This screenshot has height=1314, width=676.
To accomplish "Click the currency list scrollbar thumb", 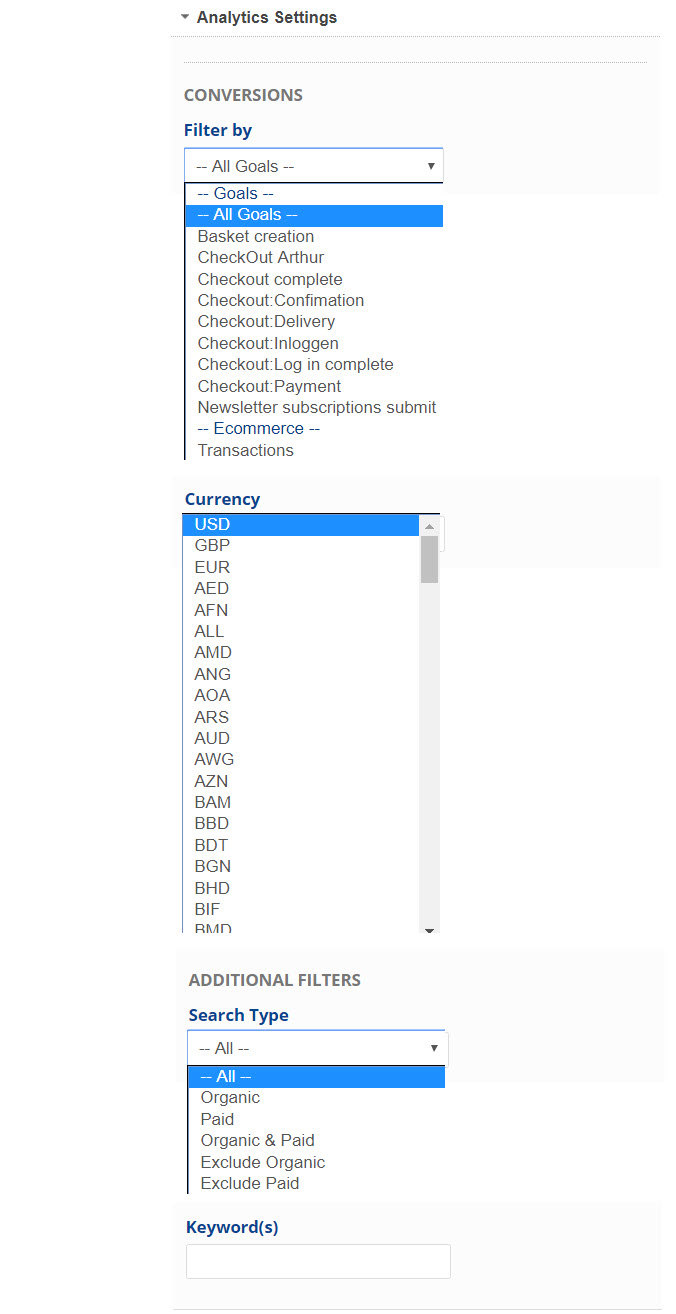I will click(x=429, y=558).
